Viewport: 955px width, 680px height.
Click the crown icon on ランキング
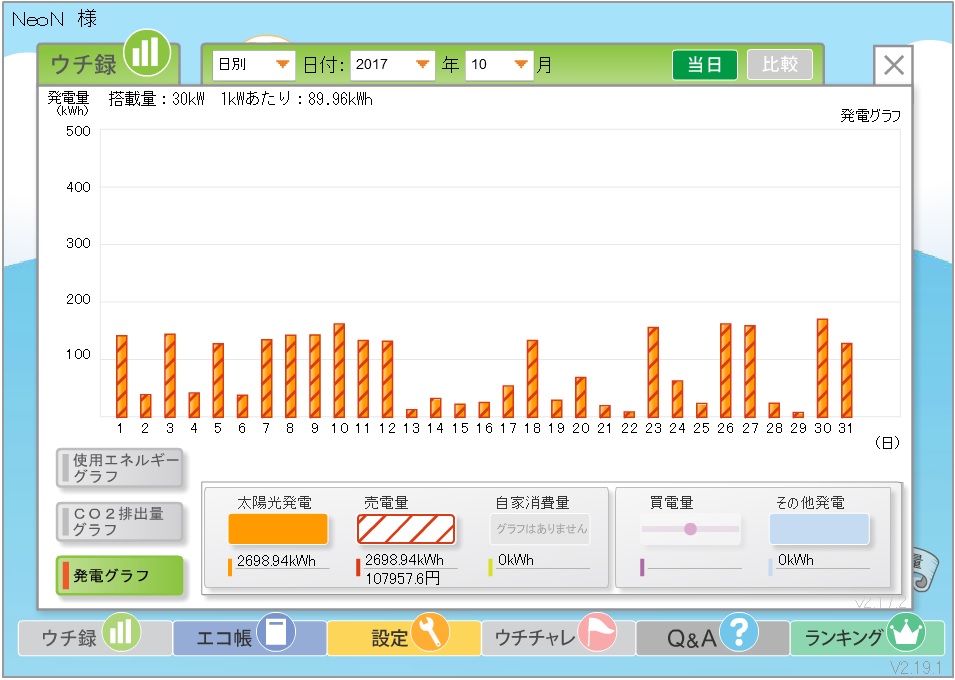click(906, 632)
